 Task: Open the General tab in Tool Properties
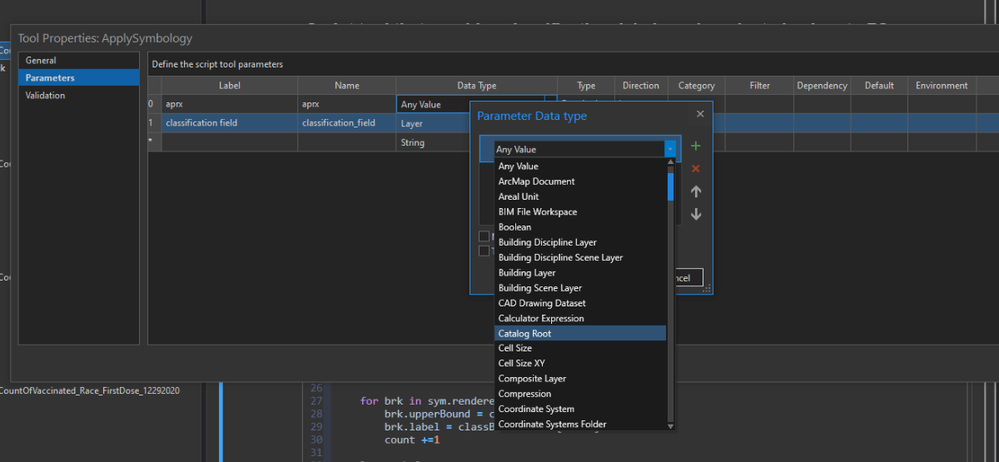point(41,61)
